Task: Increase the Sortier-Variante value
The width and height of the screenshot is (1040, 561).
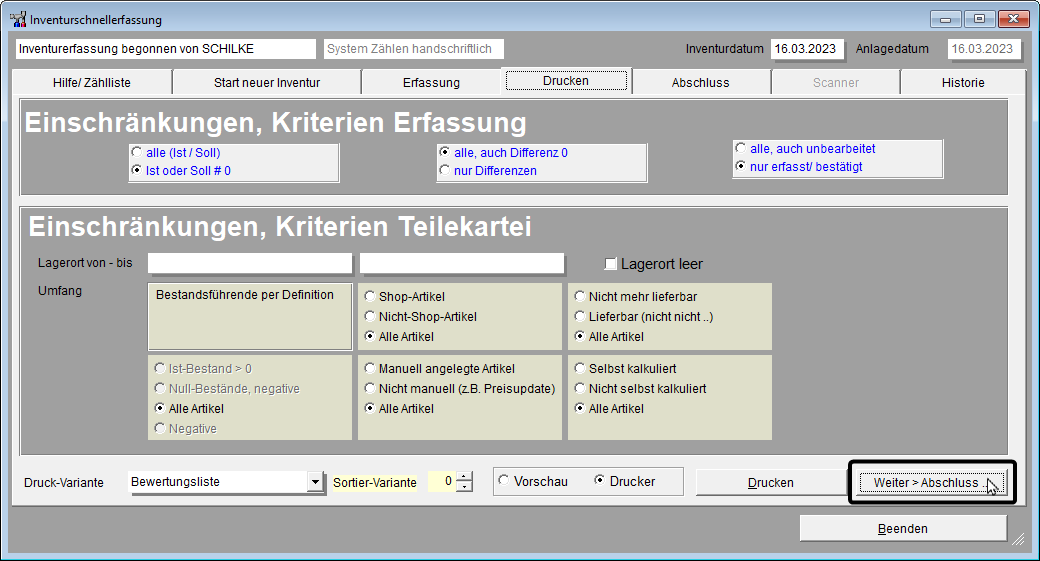Action: pos(465,477)
